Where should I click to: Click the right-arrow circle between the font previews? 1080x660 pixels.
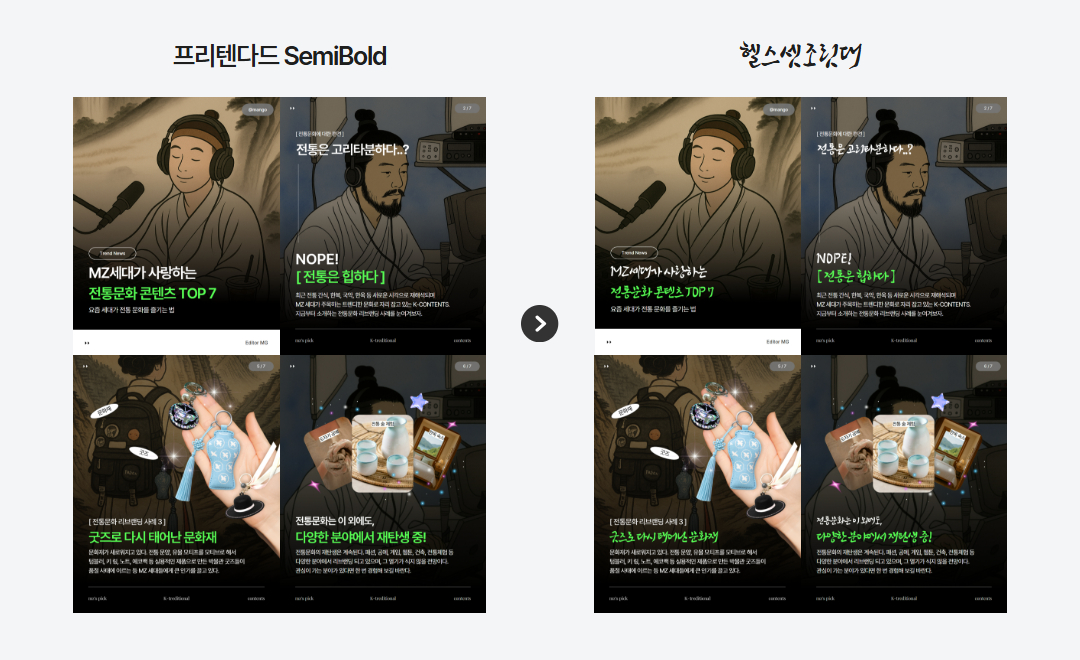coord(539,324)
